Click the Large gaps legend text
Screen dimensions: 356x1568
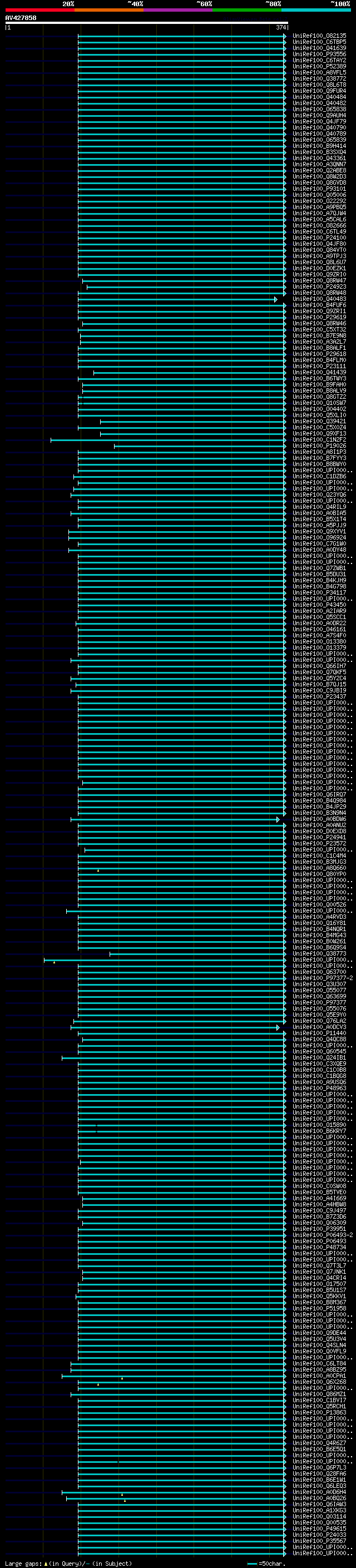[24, 1564]
